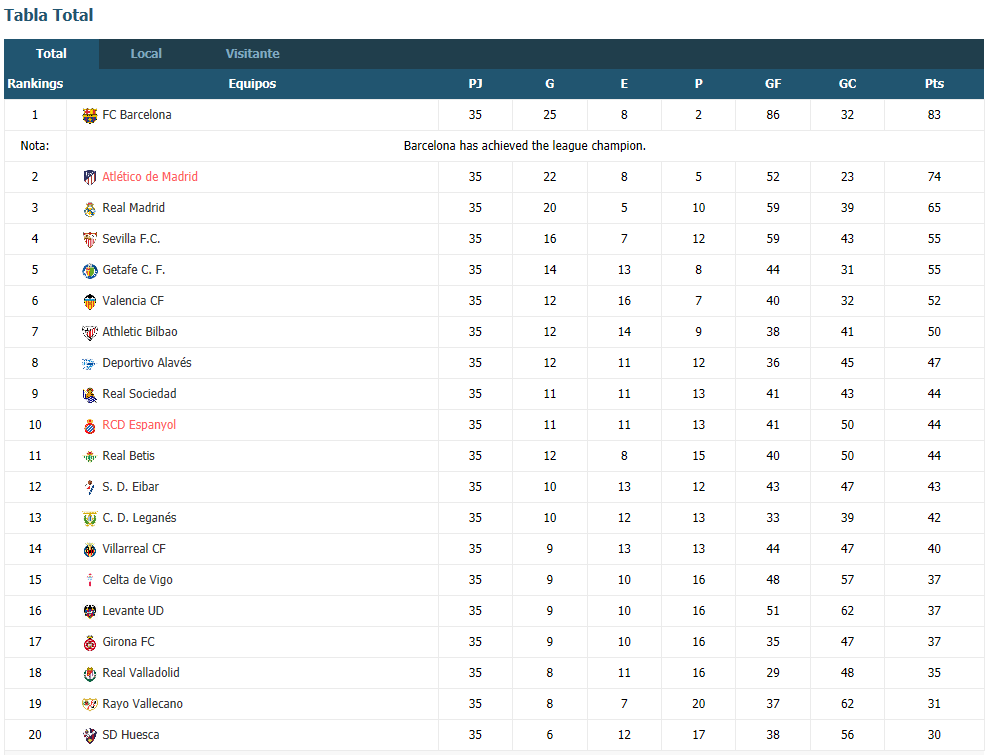Open the RCD Espanyol team link
Image resolution: width=992 pixels, height=755 pixels.
(x=139, y=425)
